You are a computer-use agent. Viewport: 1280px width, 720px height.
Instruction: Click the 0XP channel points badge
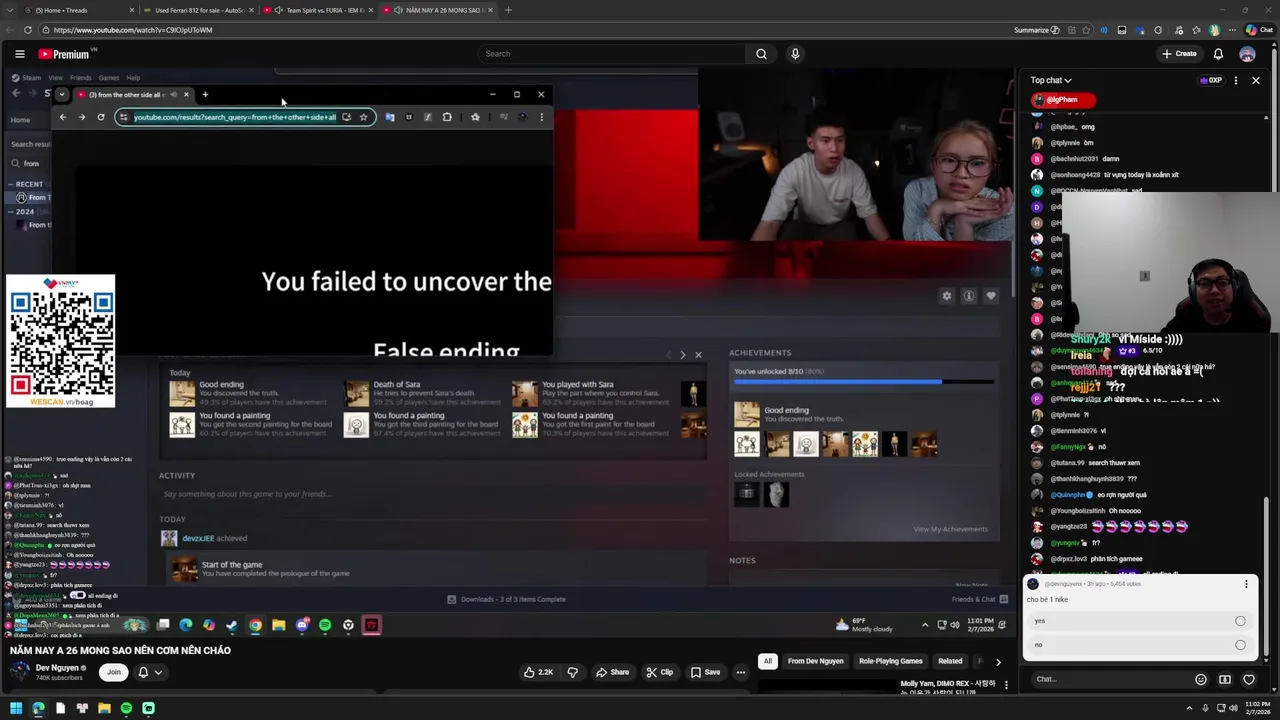[x=1211, y=80]
